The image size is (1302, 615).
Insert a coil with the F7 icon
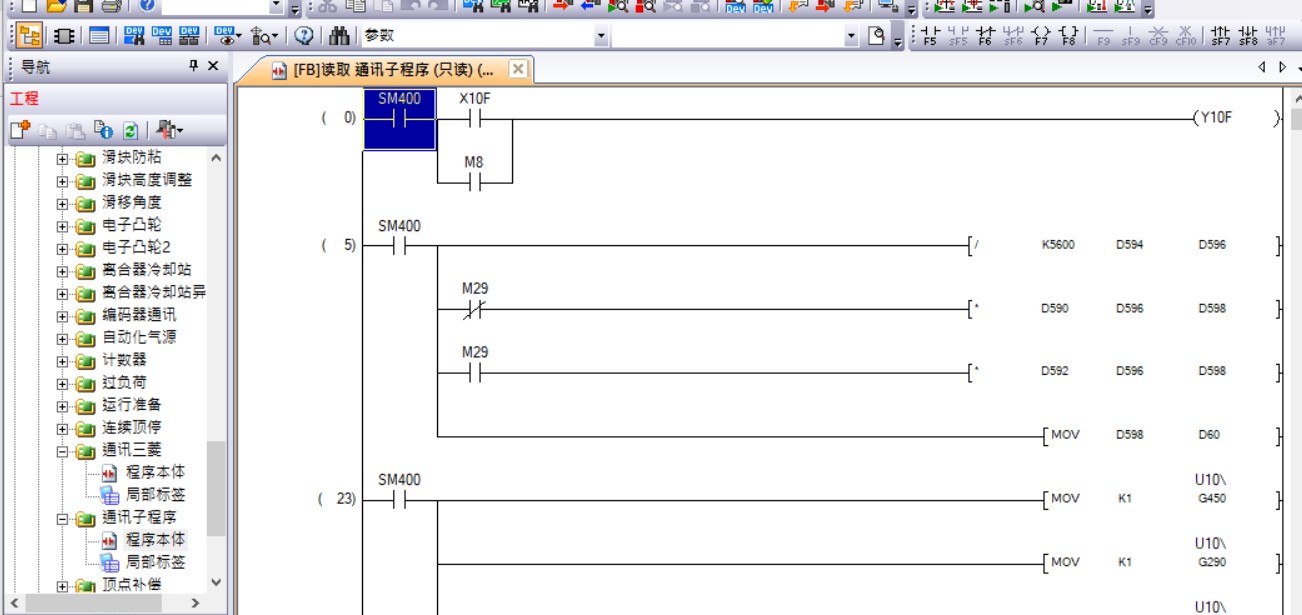pyautogui.click(x=1041, y=37)
